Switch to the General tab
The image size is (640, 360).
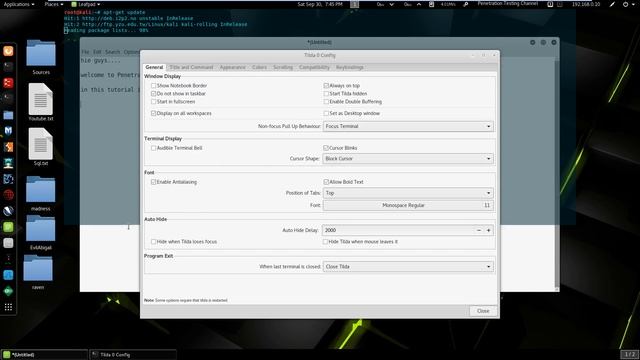pyautogui.click(x=154, y=67)
